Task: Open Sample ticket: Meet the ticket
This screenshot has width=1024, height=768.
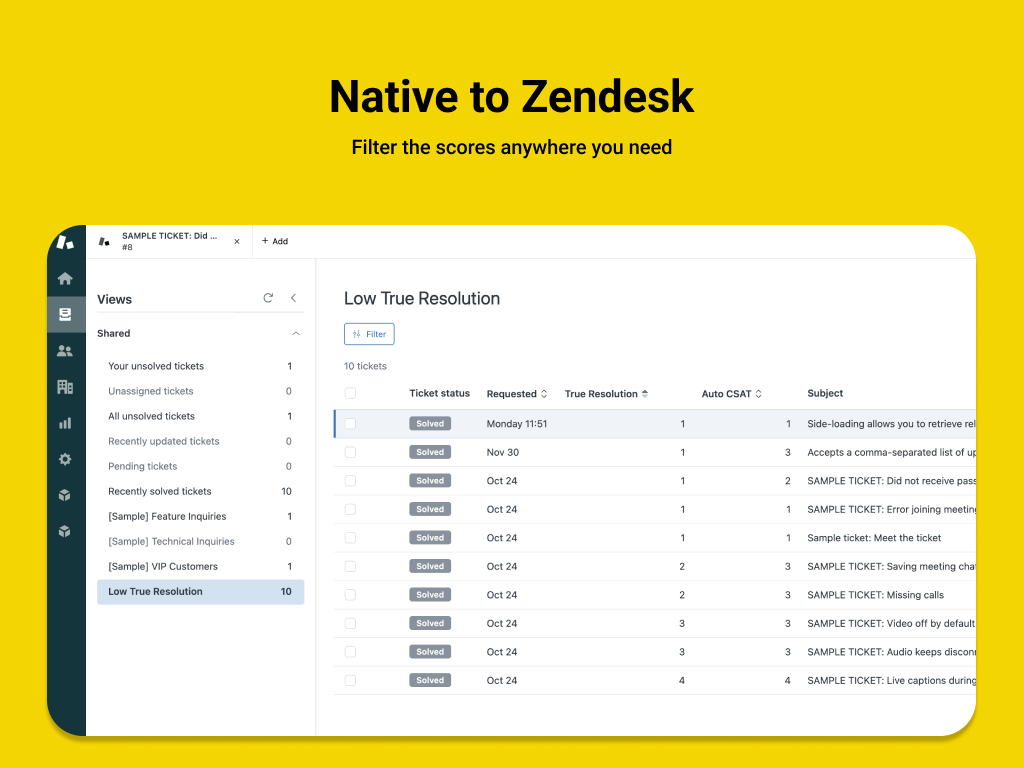Action: point(874,537)
